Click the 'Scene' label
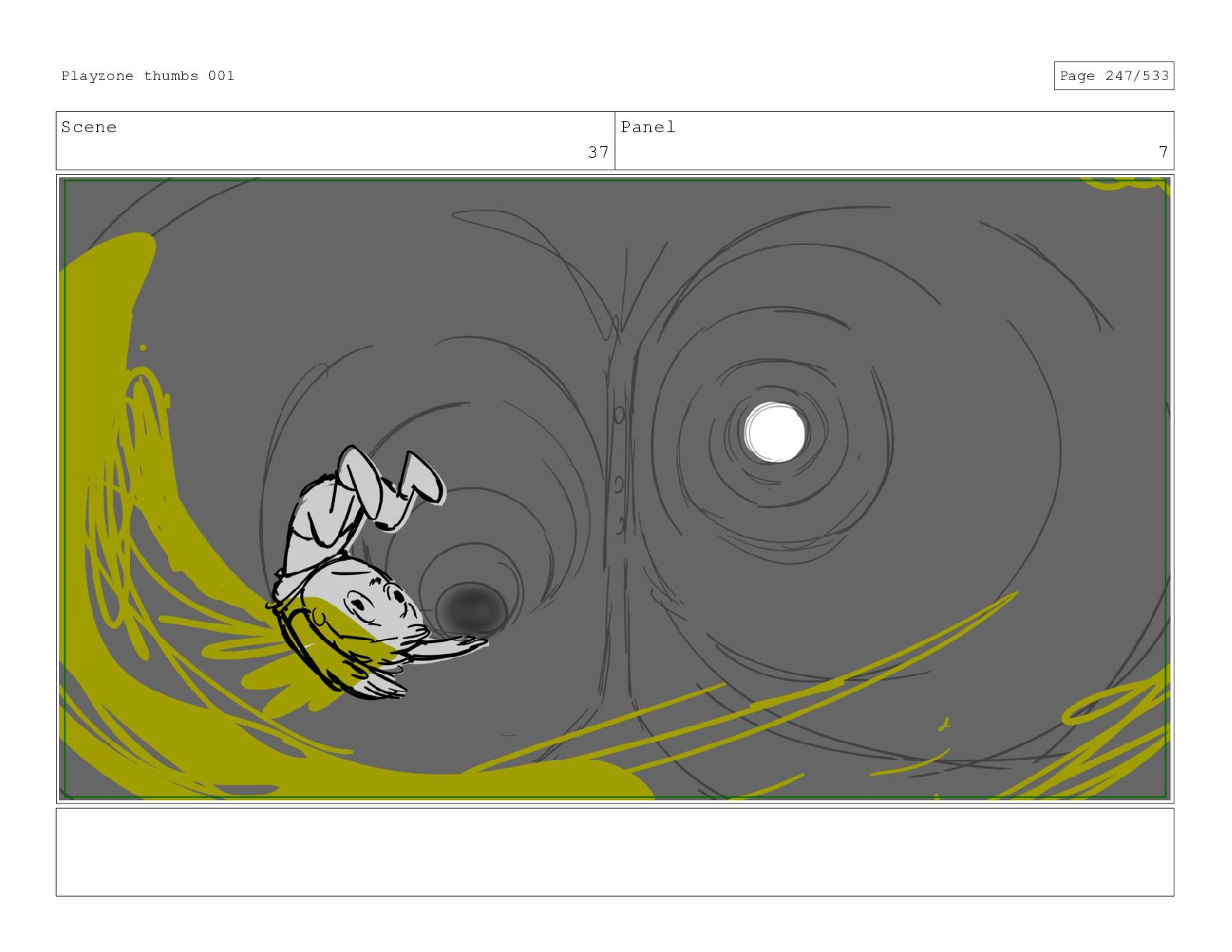Viewport: 1232px width, 952px height. [89, 127]
